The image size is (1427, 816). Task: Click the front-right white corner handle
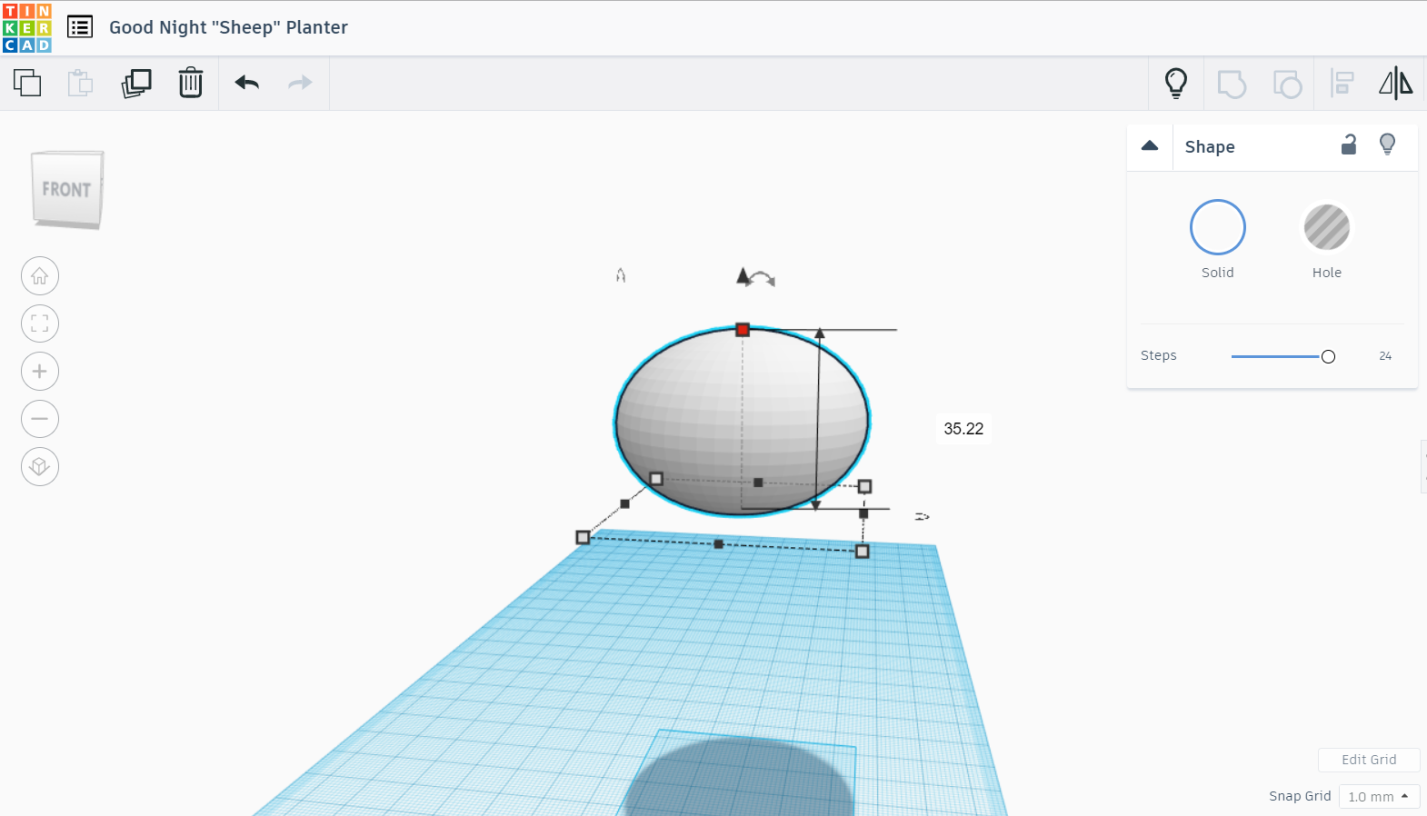(x=862, y=551)
